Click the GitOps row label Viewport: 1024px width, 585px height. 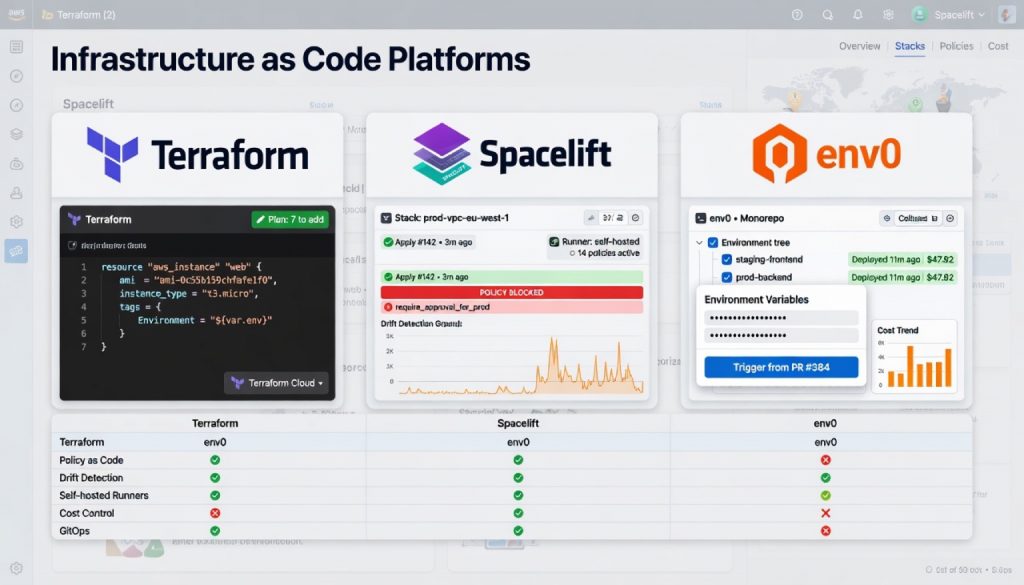74,531
